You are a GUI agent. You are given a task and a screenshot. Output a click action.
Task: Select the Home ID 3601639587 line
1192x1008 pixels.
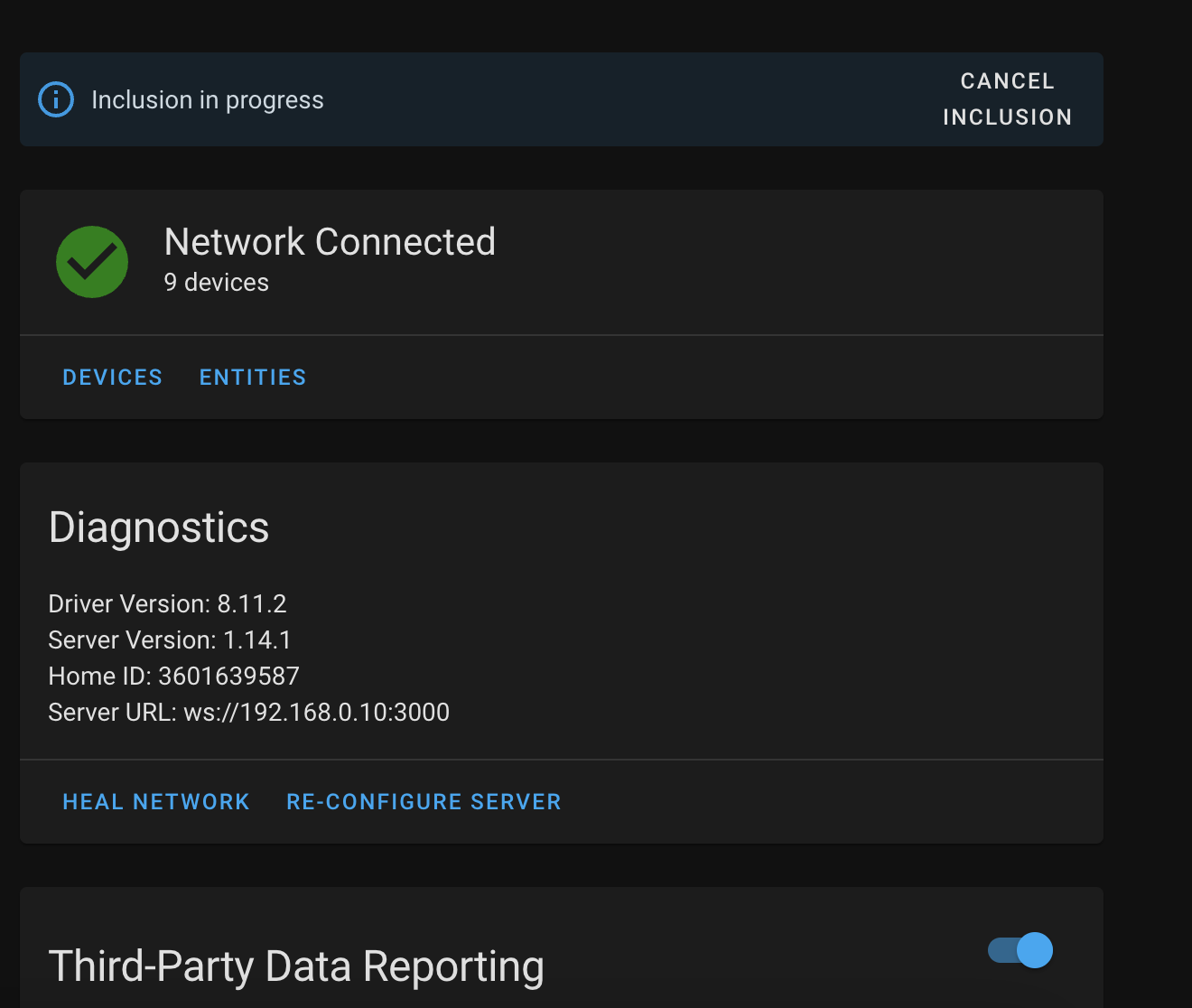173,677
